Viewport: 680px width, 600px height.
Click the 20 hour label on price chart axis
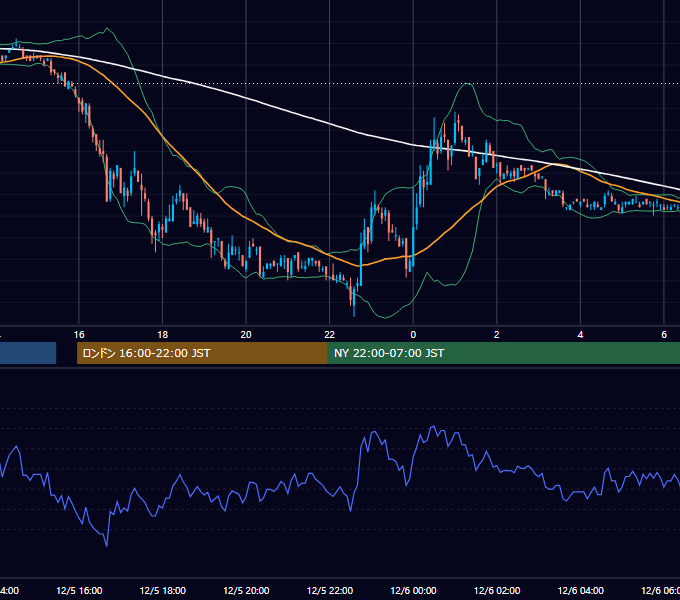tap(246, 335)
